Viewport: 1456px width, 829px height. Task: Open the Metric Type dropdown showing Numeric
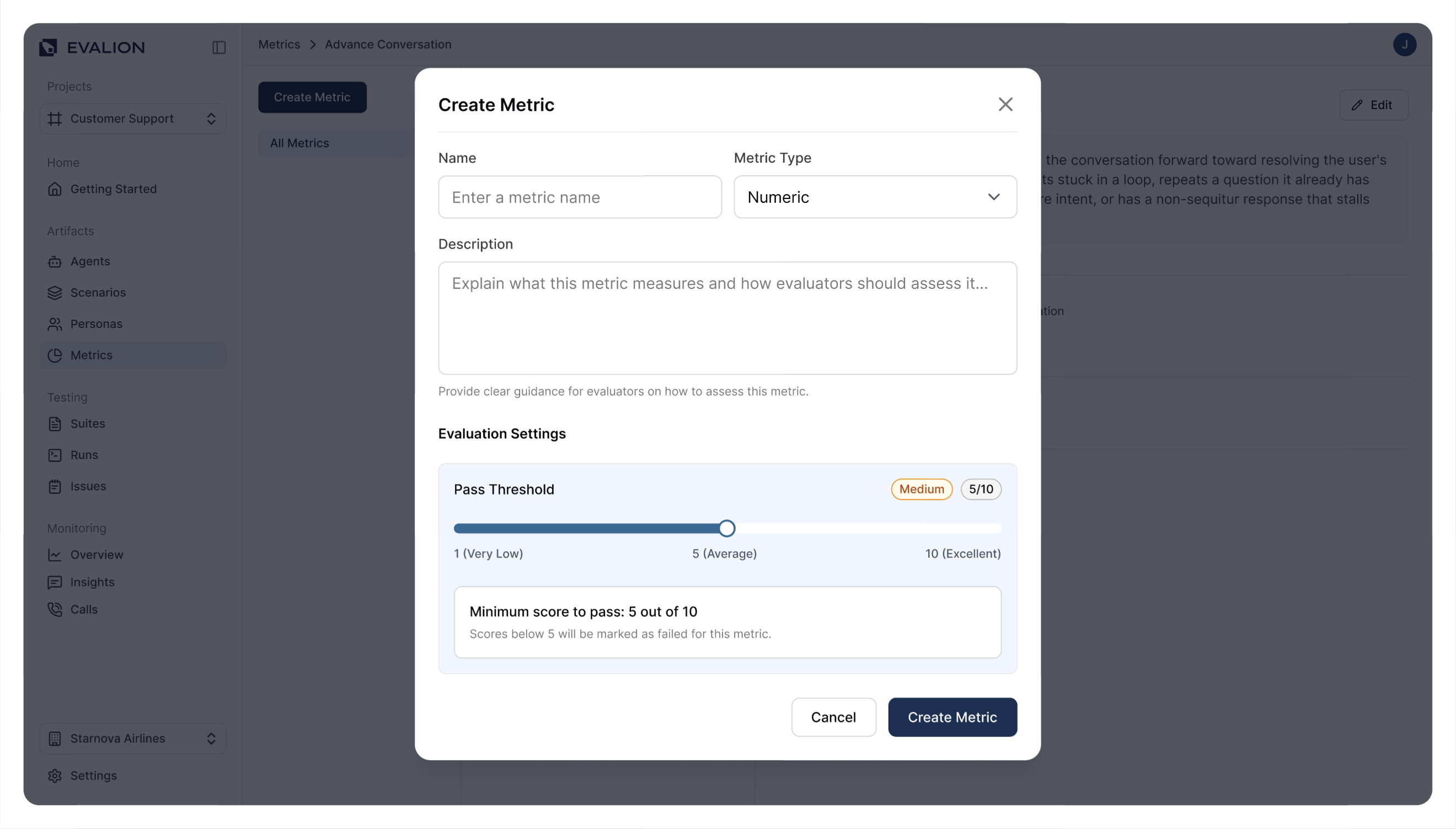click(875, 197)
